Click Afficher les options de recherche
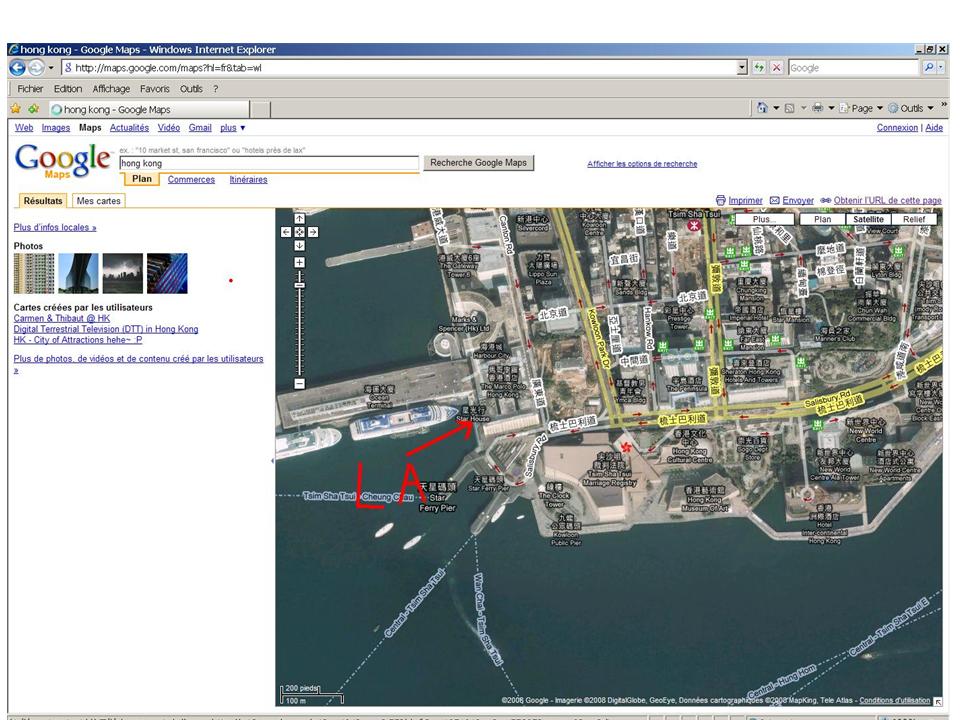This screenshot has height=720, width=960. click(642, 163)
